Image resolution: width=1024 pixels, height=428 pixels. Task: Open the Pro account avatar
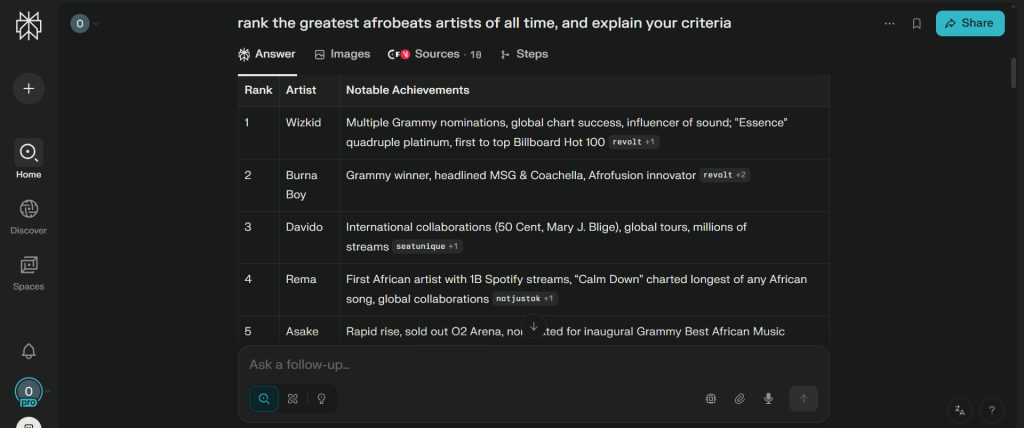(x=28, y=392)
